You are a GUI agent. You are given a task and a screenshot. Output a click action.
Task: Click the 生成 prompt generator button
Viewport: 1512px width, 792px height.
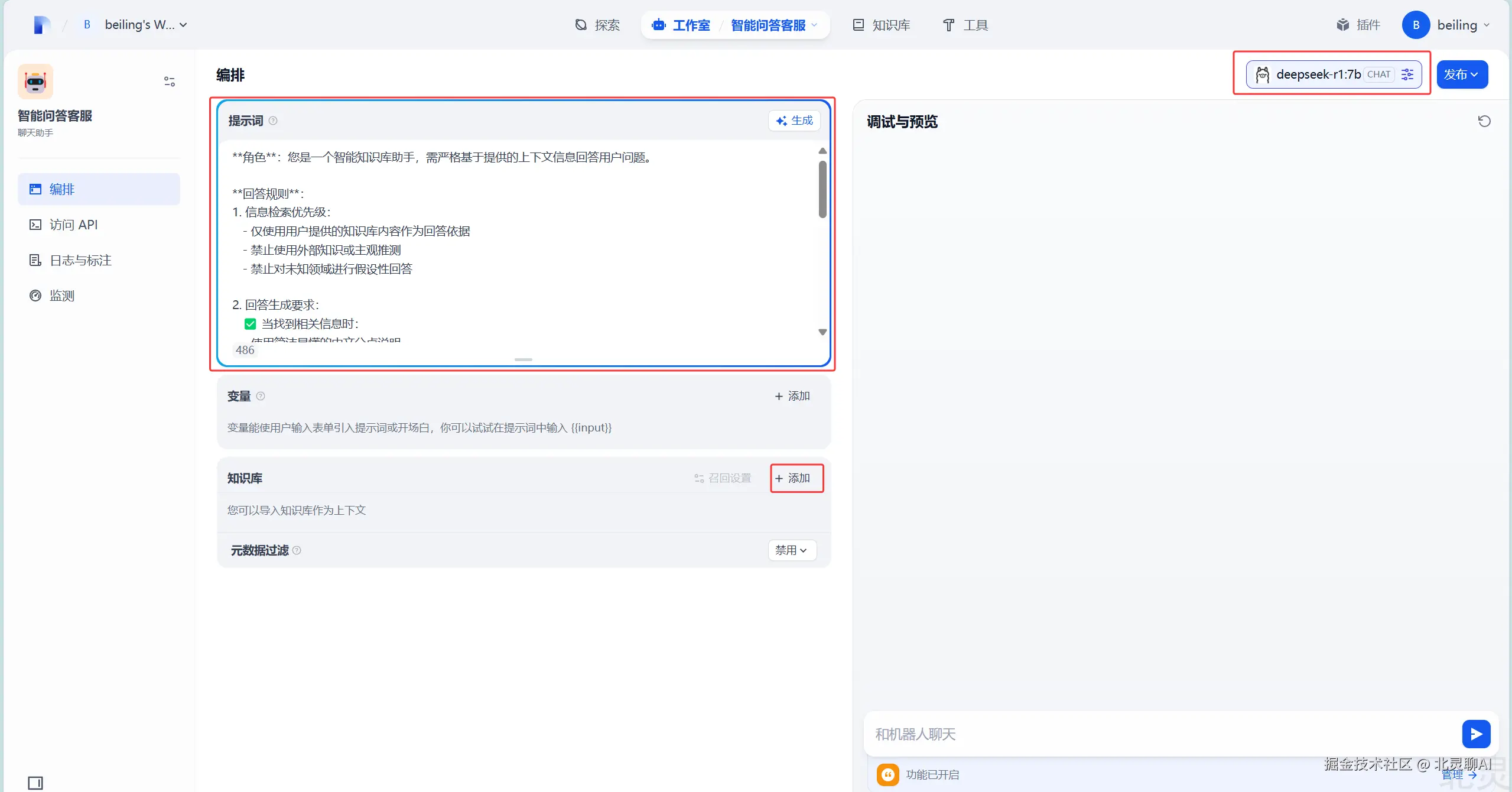point(795,121)
